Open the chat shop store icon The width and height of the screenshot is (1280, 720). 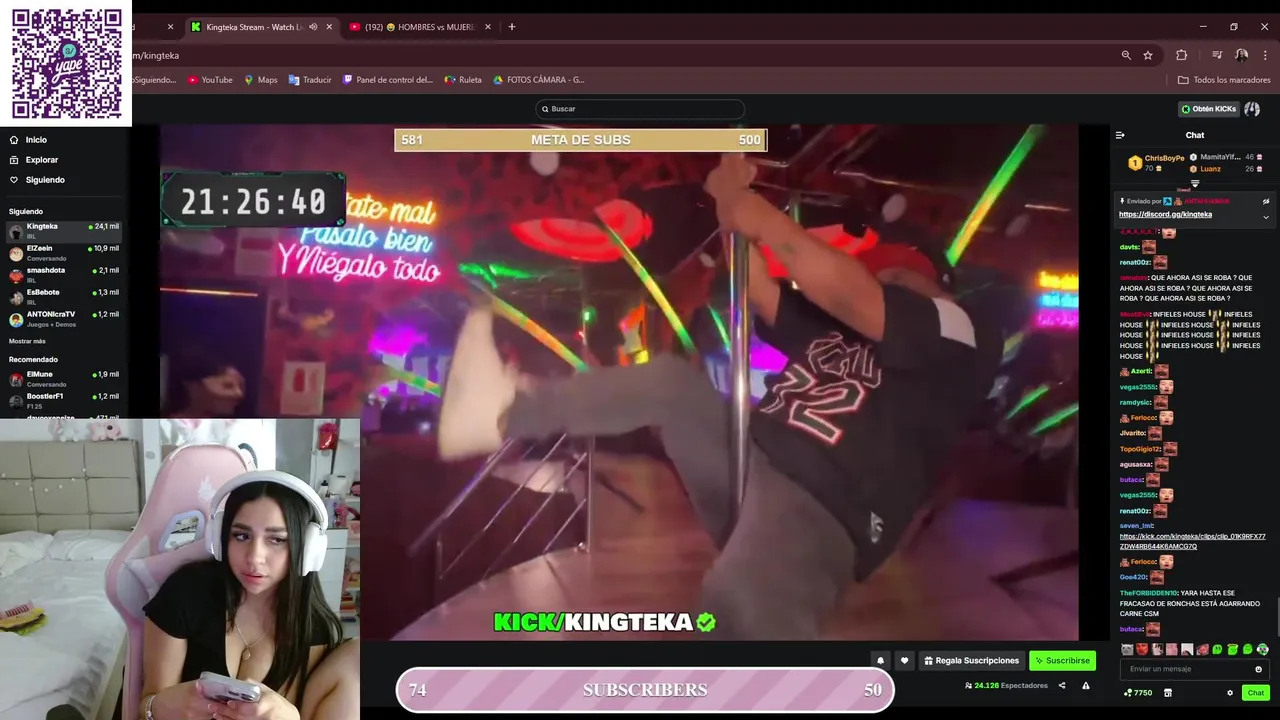pos(1167,693)
